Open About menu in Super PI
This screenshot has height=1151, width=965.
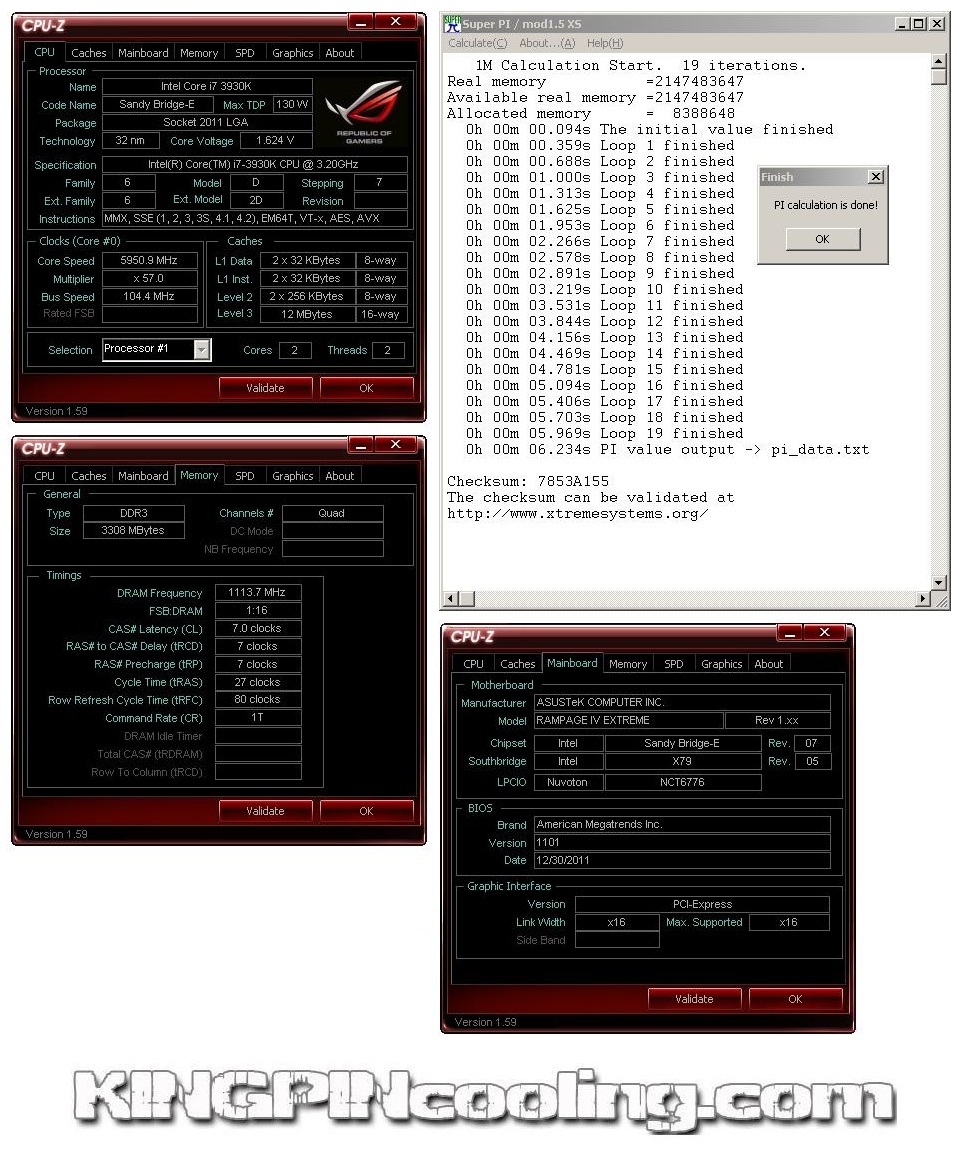coord(547,43)
